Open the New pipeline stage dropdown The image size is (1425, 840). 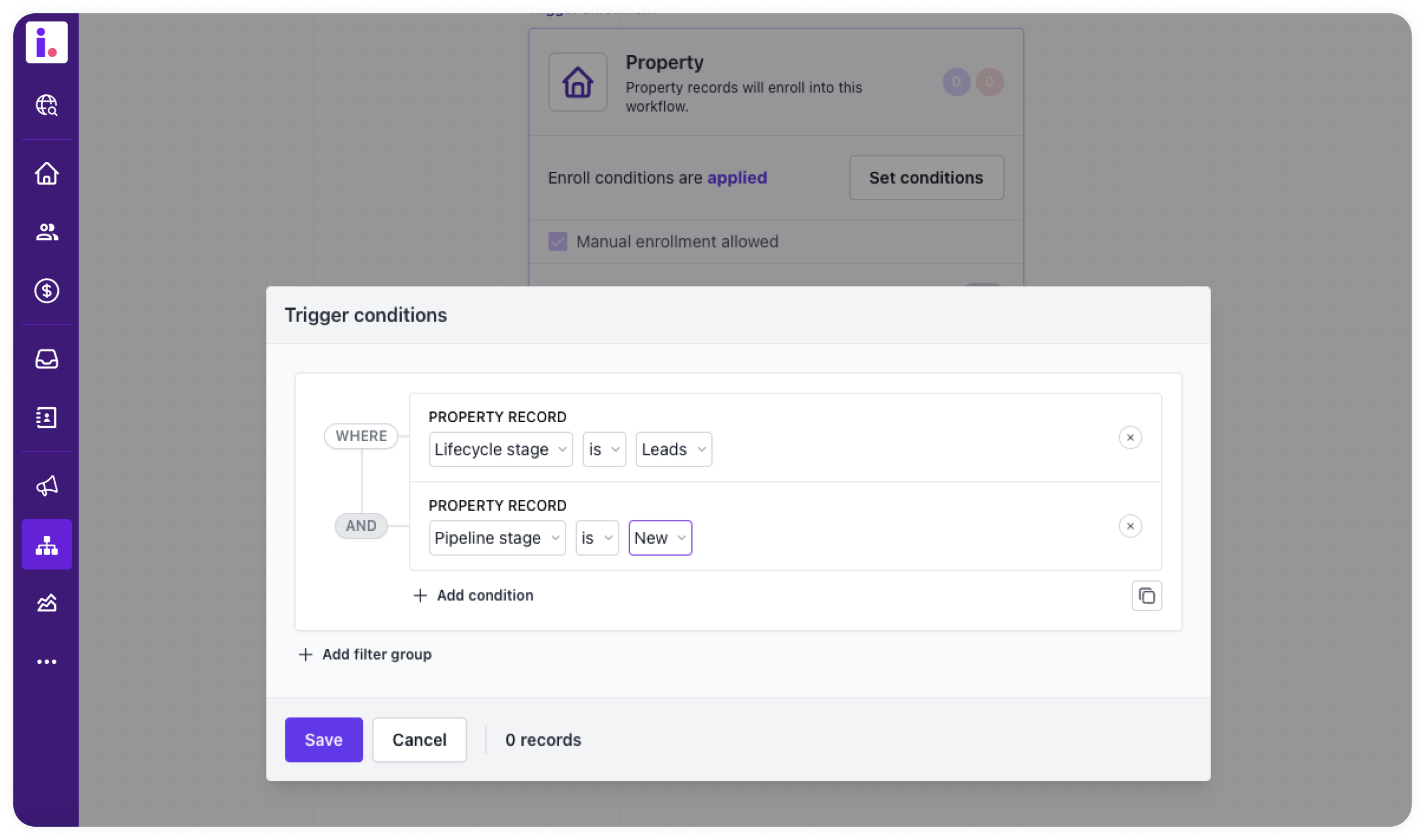(x=660, y=537)
